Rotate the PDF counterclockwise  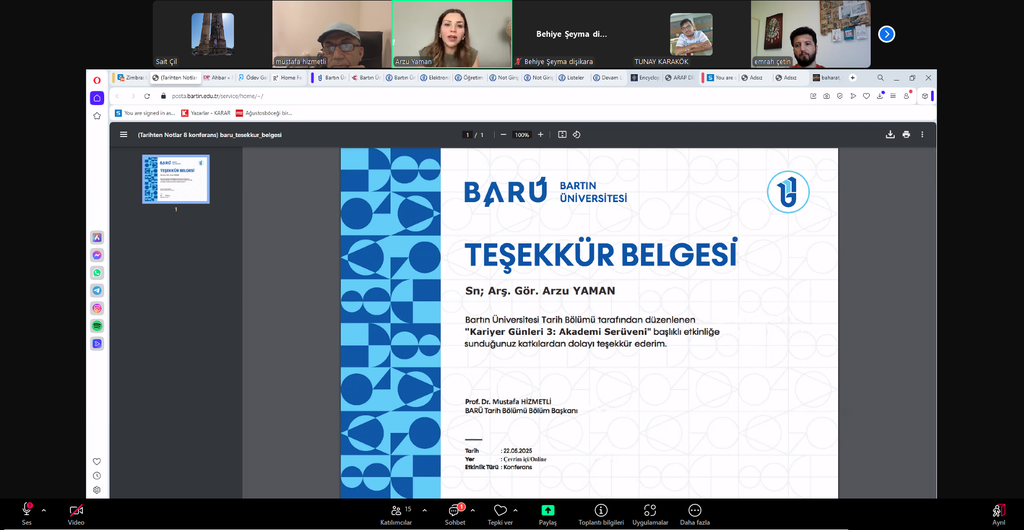click(x=577, y=134)
